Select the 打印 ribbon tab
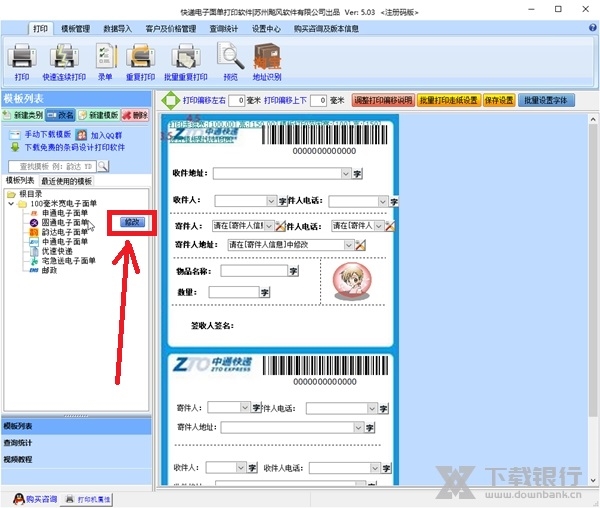Viewport: 600px width, 508px height. pos(40,29)
